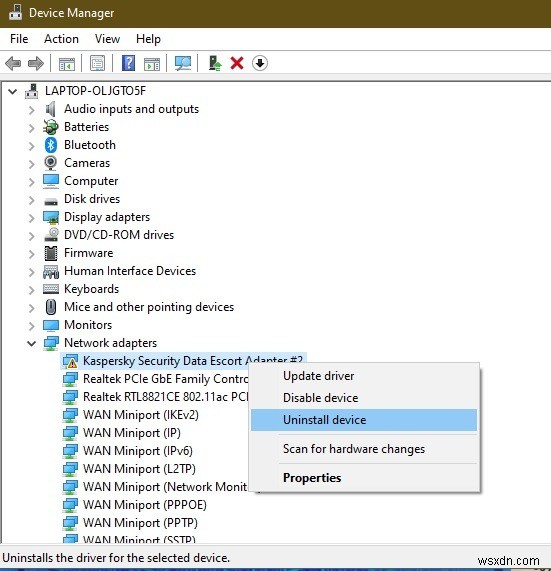Select Realtek PCIe GbE Family Controller
This screenshot has width=551, height=571.
coord(166,379)
